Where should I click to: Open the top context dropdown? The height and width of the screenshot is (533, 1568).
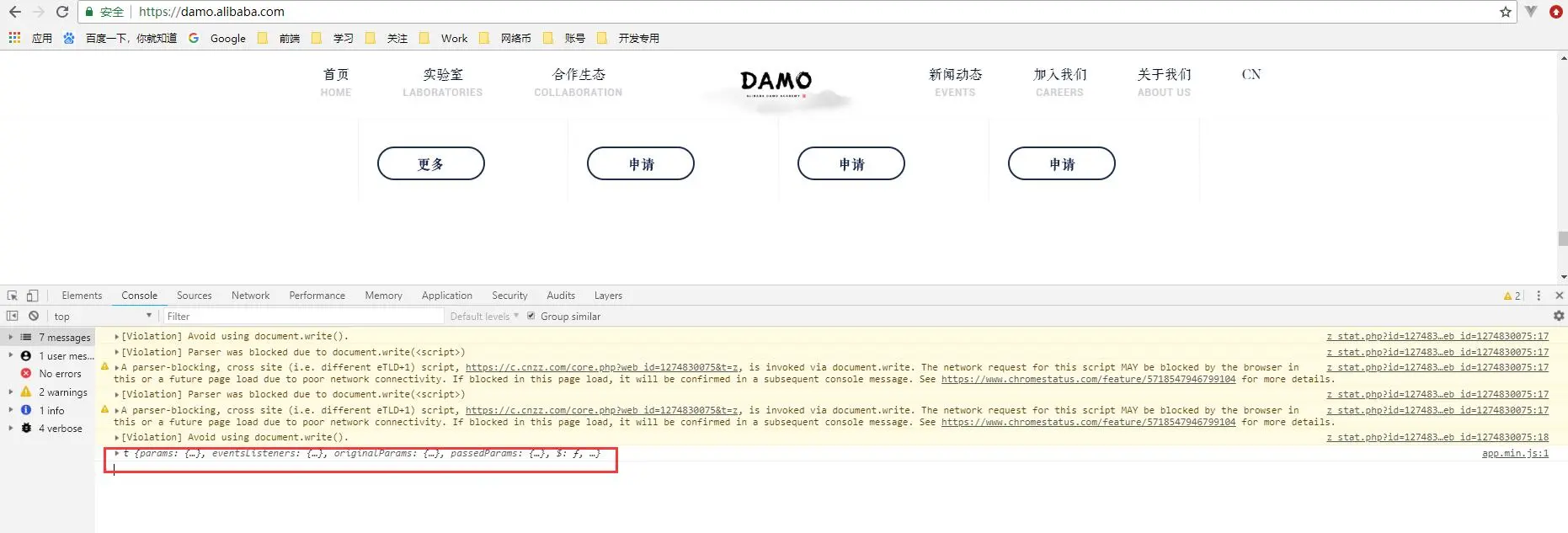[103, 317]
